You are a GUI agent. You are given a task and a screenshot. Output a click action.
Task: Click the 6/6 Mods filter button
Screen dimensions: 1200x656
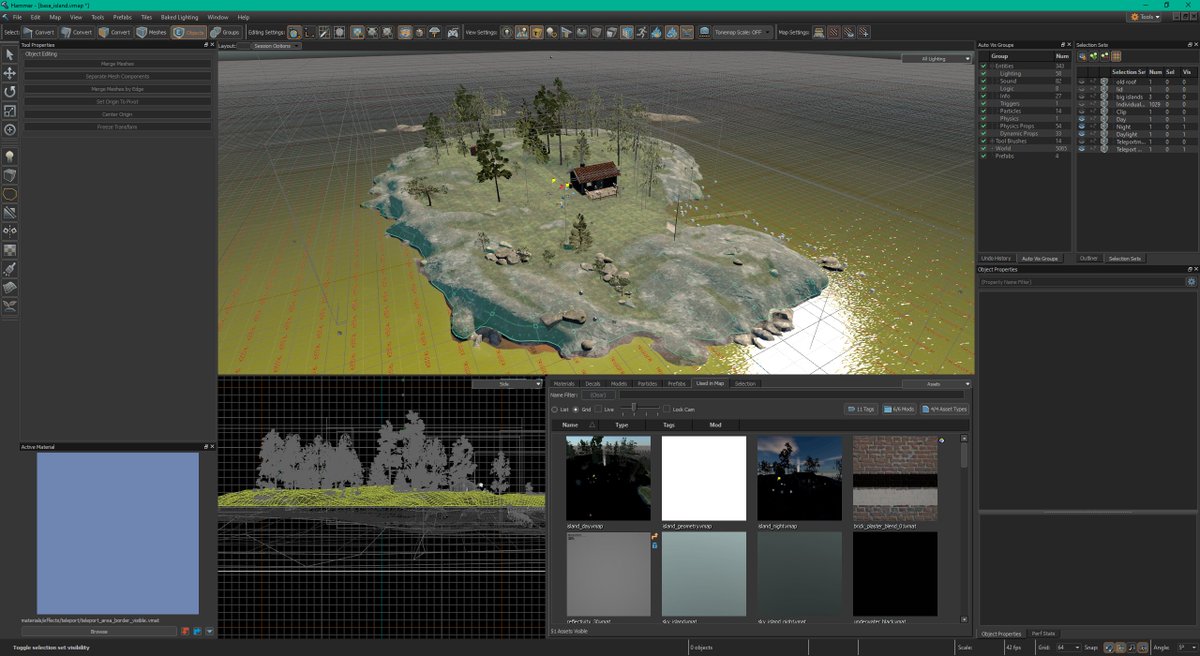coord(899,409)
